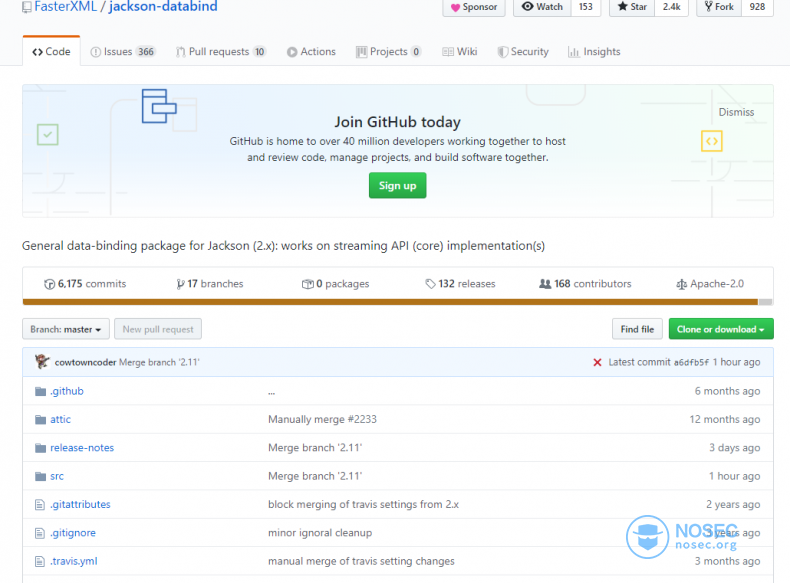Open the 0 packages link
Screen dimensions: 790x583
pos(336,284)
